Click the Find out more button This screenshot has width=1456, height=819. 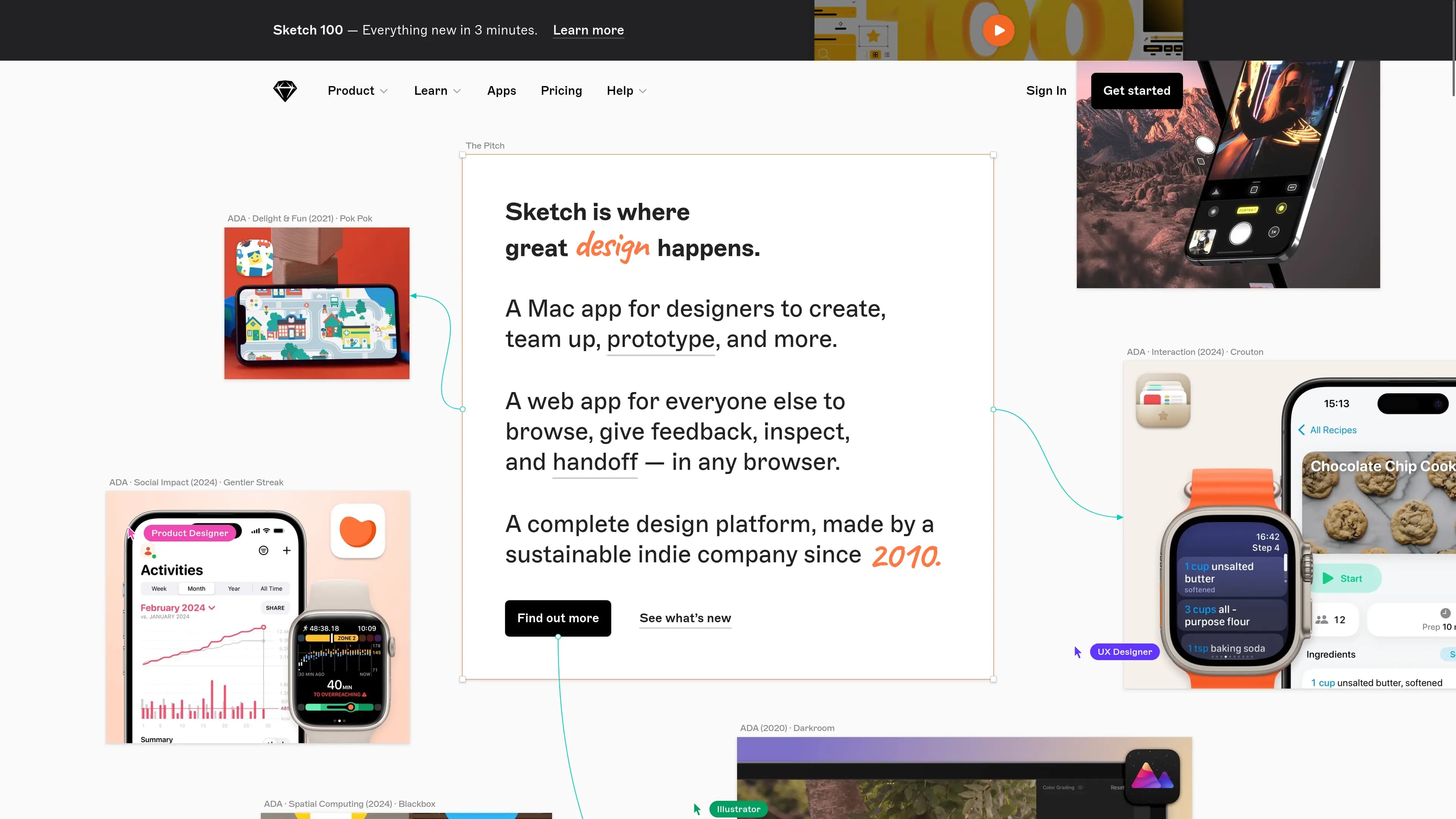pyautogui.click(x=558, y=618)
